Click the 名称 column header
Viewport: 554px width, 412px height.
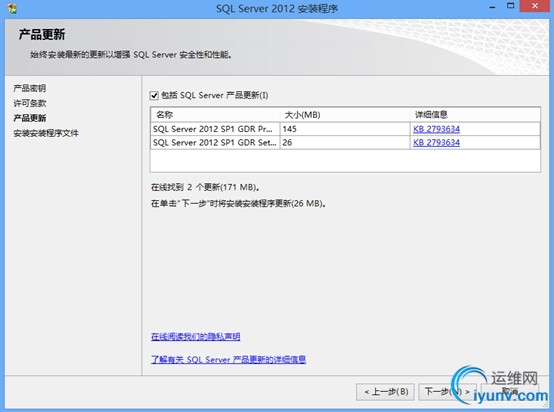(x=215, y=115)
